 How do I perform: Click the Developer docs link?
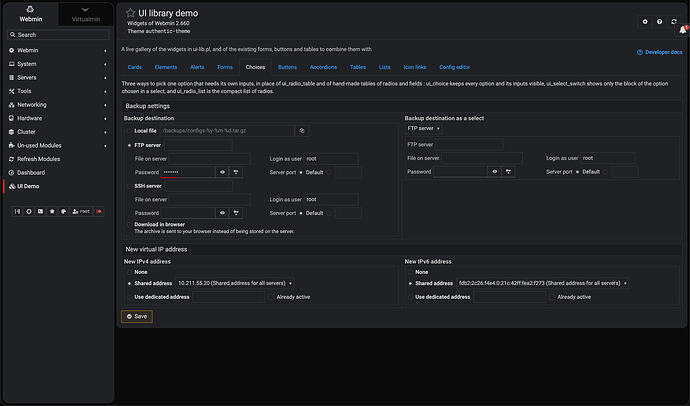[x=660, y=52]
